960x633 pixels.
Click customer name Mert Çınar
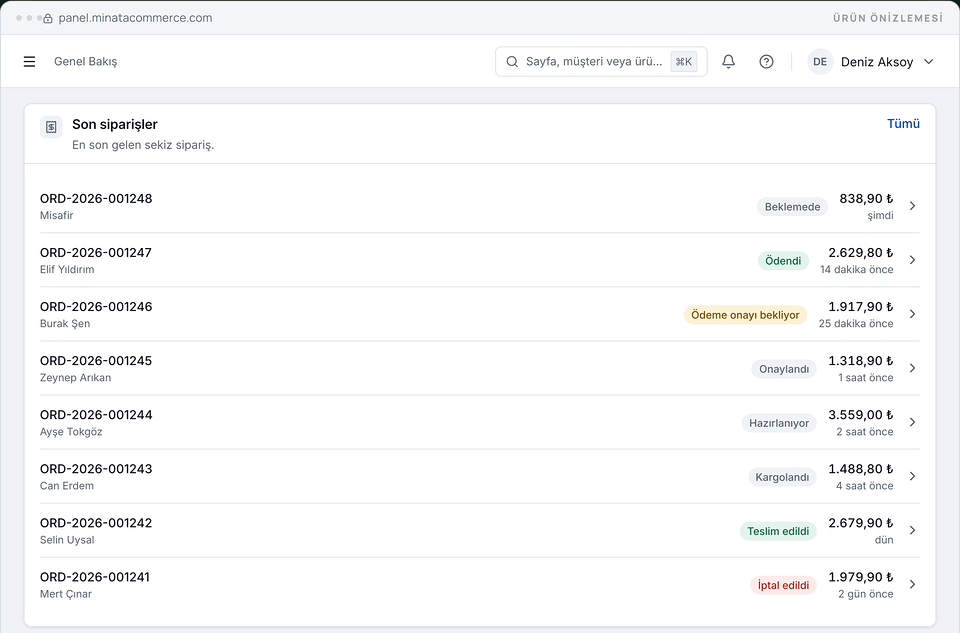click(x=66, y=594)
